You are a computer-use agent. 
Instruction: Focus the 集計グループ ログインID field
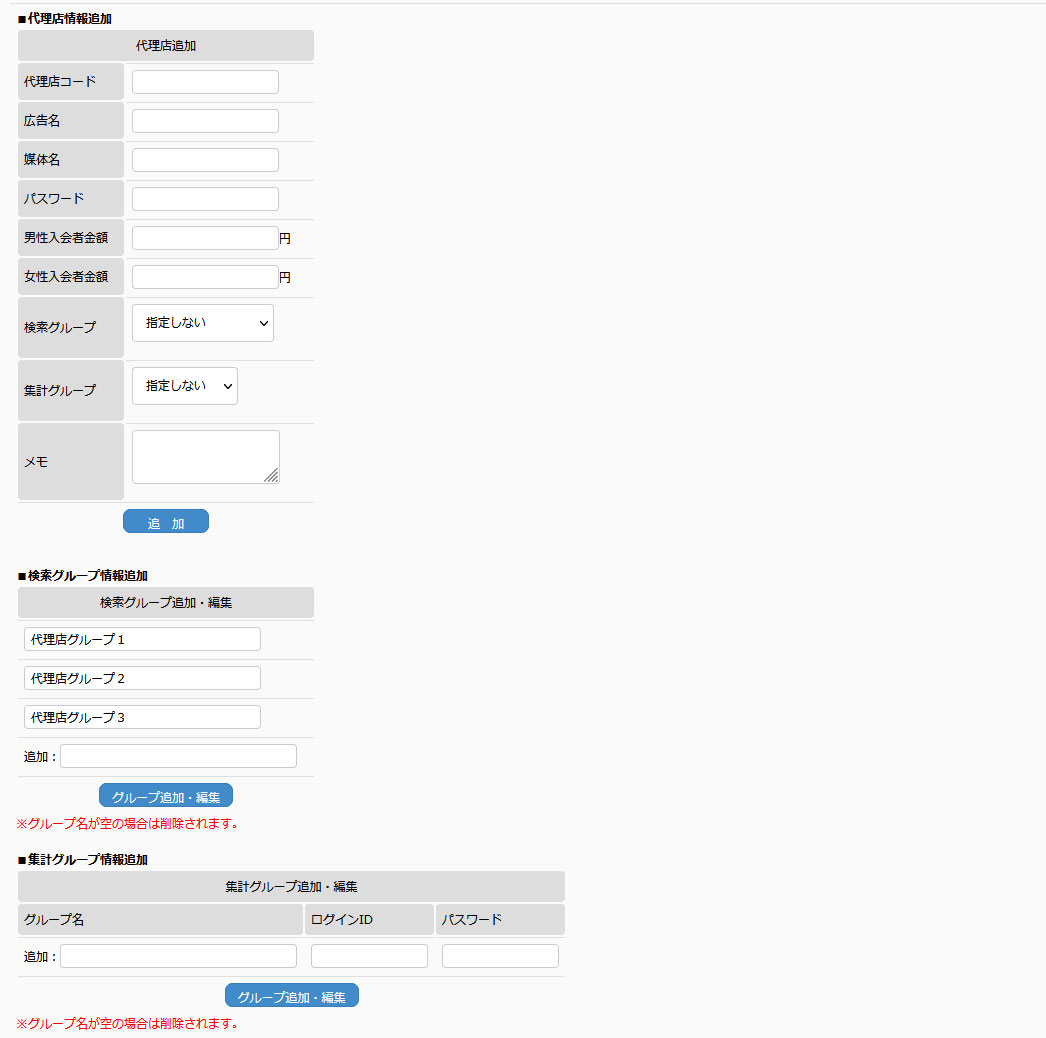pyautogui.click(x=369, y=956)
